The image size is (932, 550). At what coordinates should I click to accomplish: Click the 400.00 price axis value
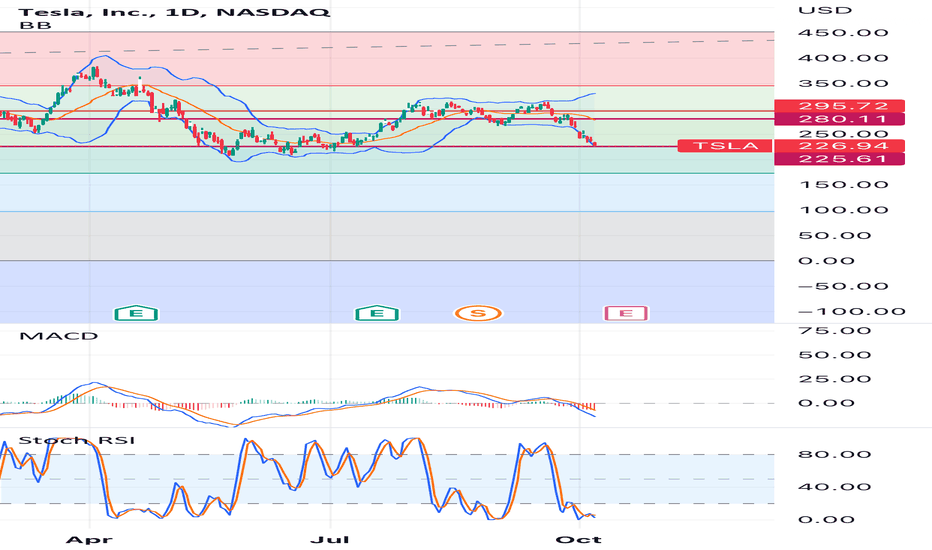(x=843, y=58)
